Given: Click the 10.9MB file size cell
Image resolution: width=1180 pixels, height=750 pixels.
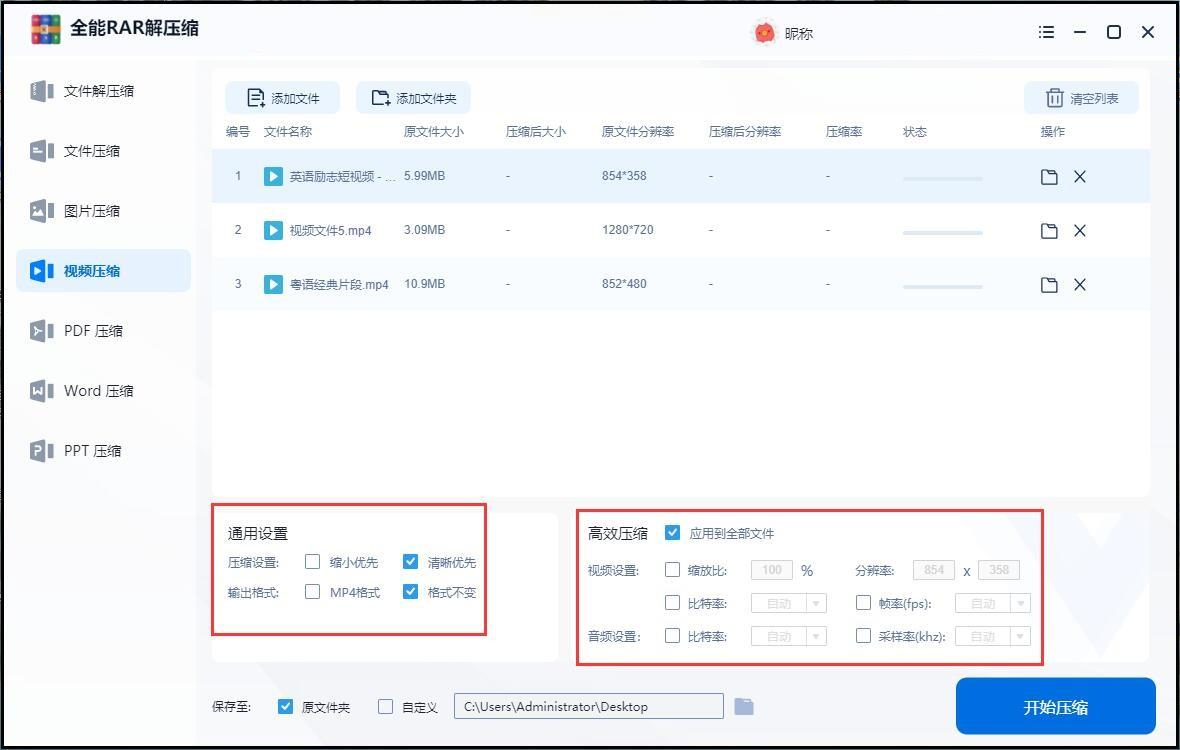Looking at the screenshot, I should 424,284.
